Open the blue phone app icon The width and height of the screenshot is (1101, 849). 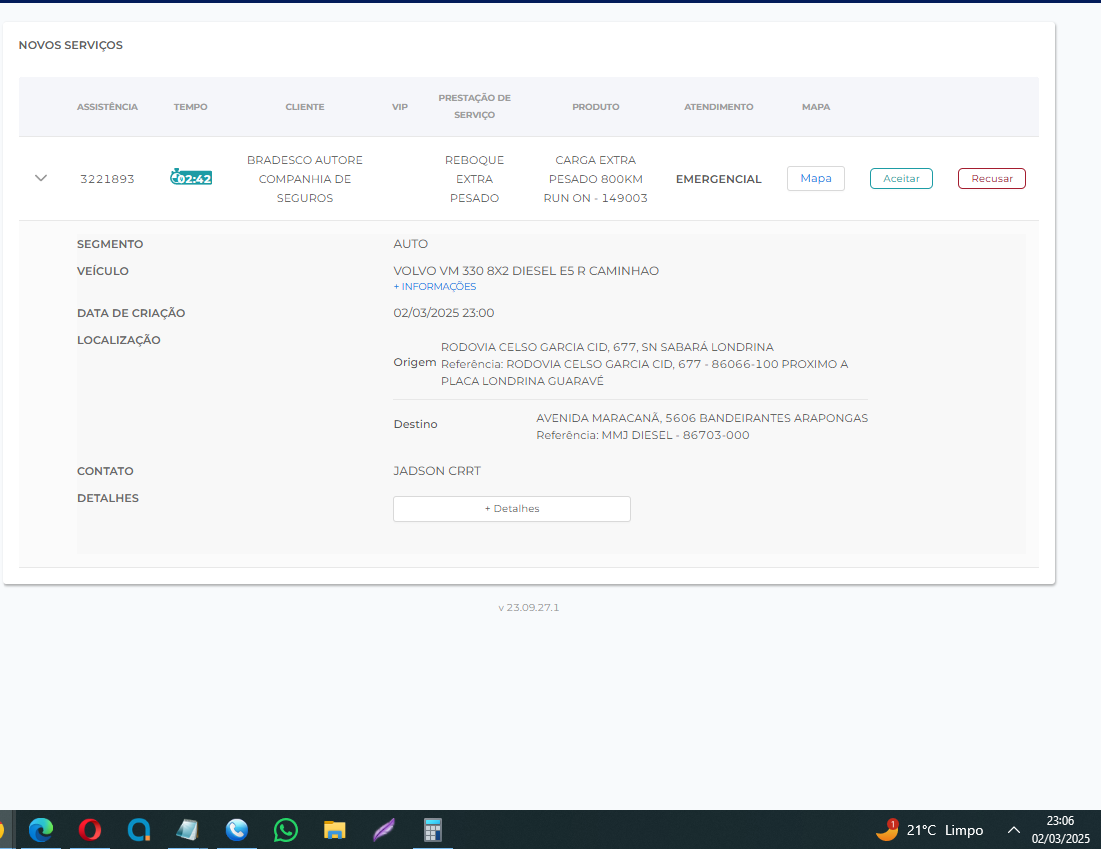click(x=237, y=830)
